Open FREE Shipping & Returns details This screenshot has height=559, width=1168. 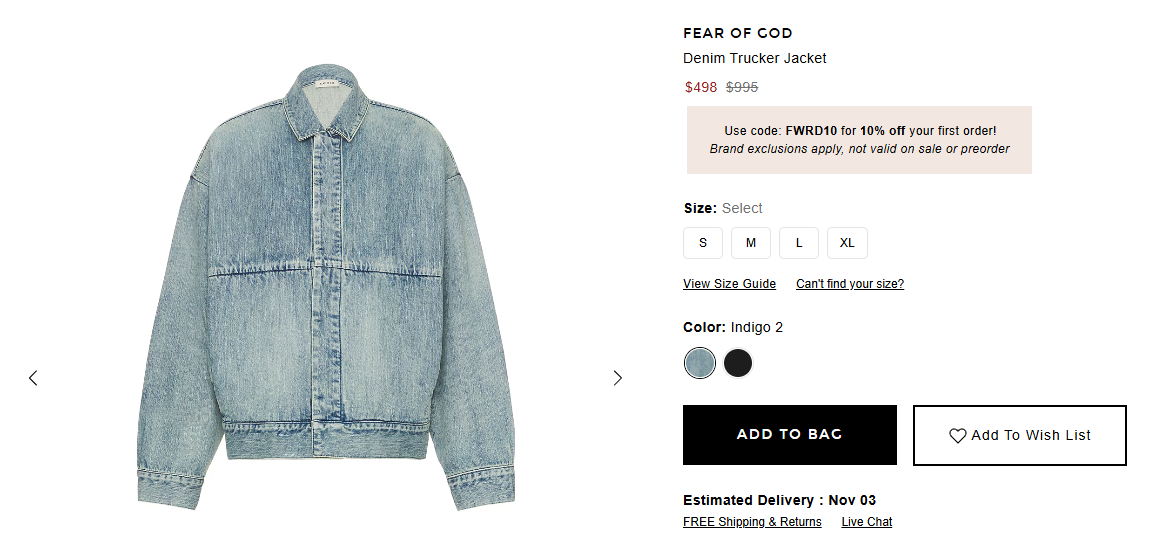(x=752, y=522)
